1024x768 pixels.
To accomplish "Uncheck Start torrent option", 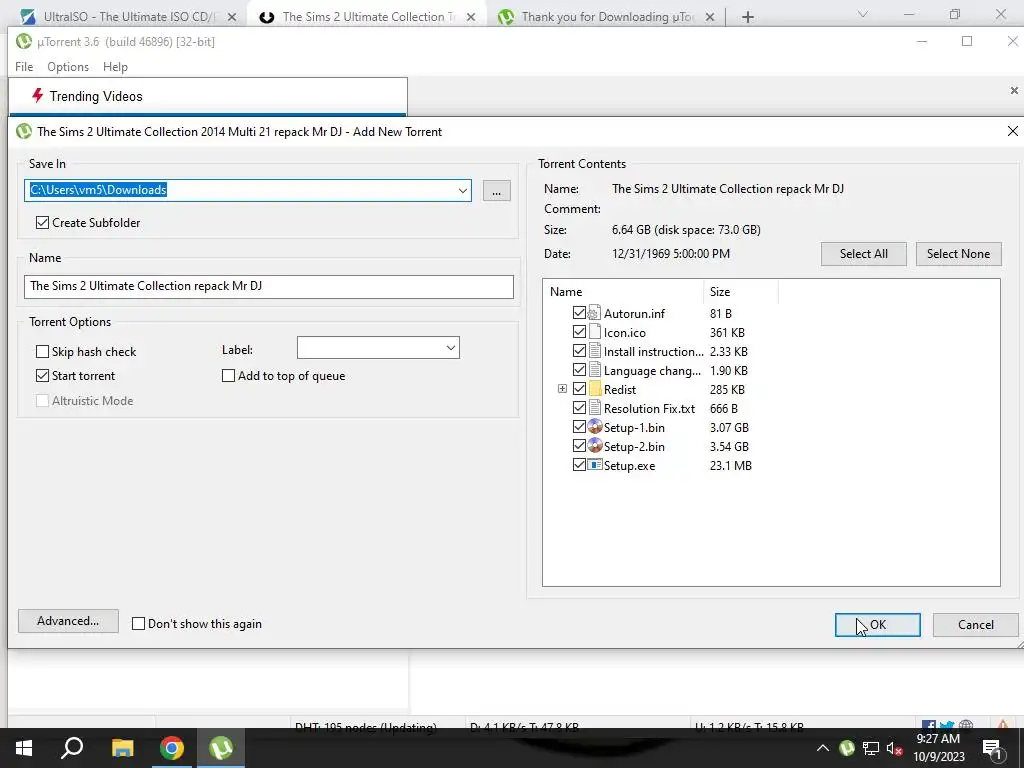I will (x=42, y=376).
